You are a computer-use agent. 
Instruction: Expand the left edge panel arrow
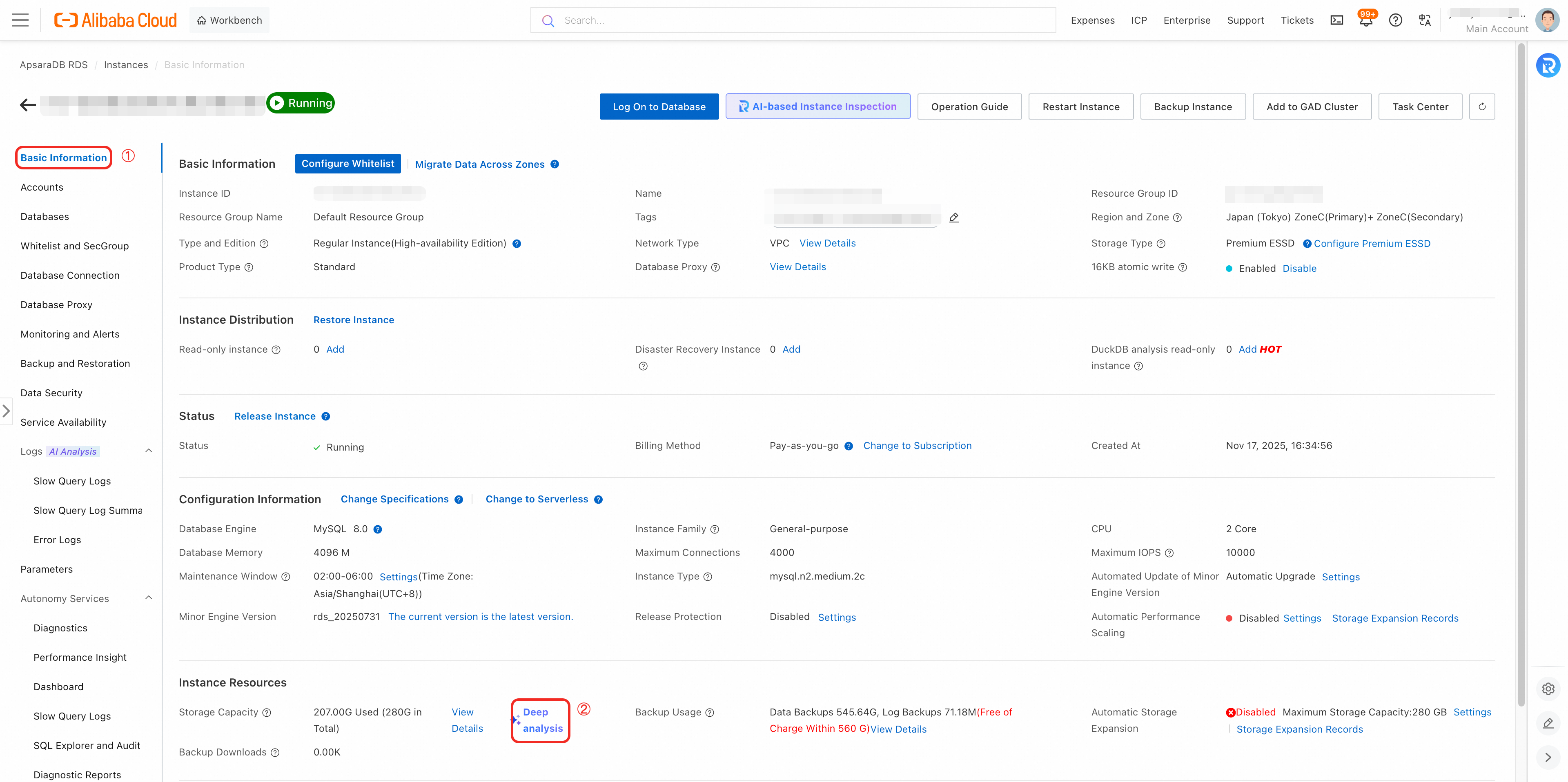6,411
